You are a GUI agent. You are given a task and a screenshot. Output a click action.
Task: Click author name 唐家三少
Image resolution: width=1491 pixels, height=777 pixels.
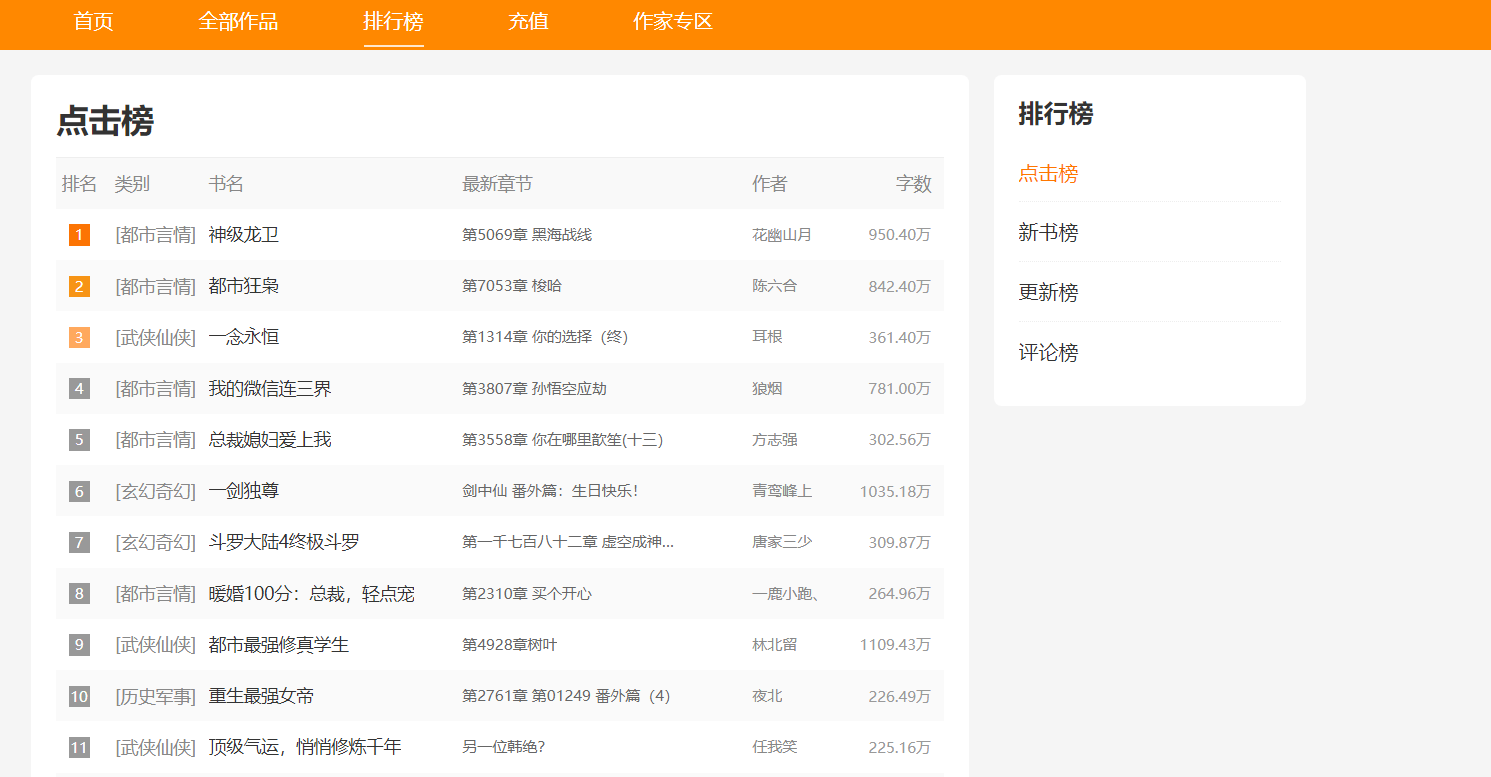click(x=782, y=542)
